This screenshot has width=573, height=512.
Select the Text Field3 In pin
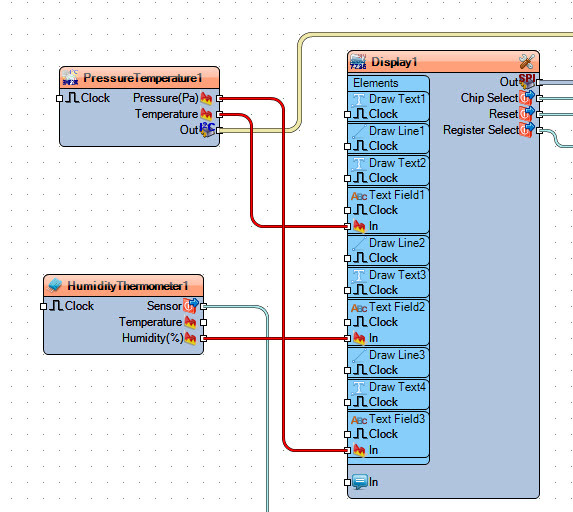click(348, 451)
